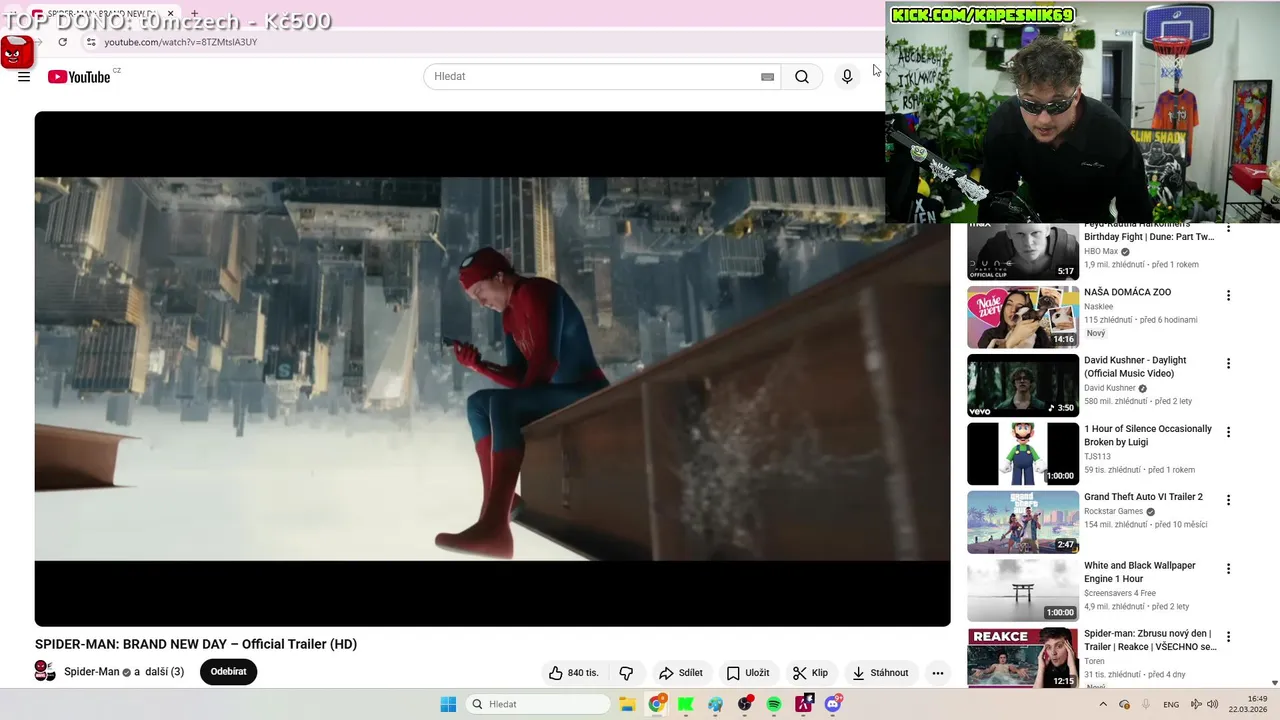
Task: Open File Explorer from the taskbar
Action: [627, 704]
